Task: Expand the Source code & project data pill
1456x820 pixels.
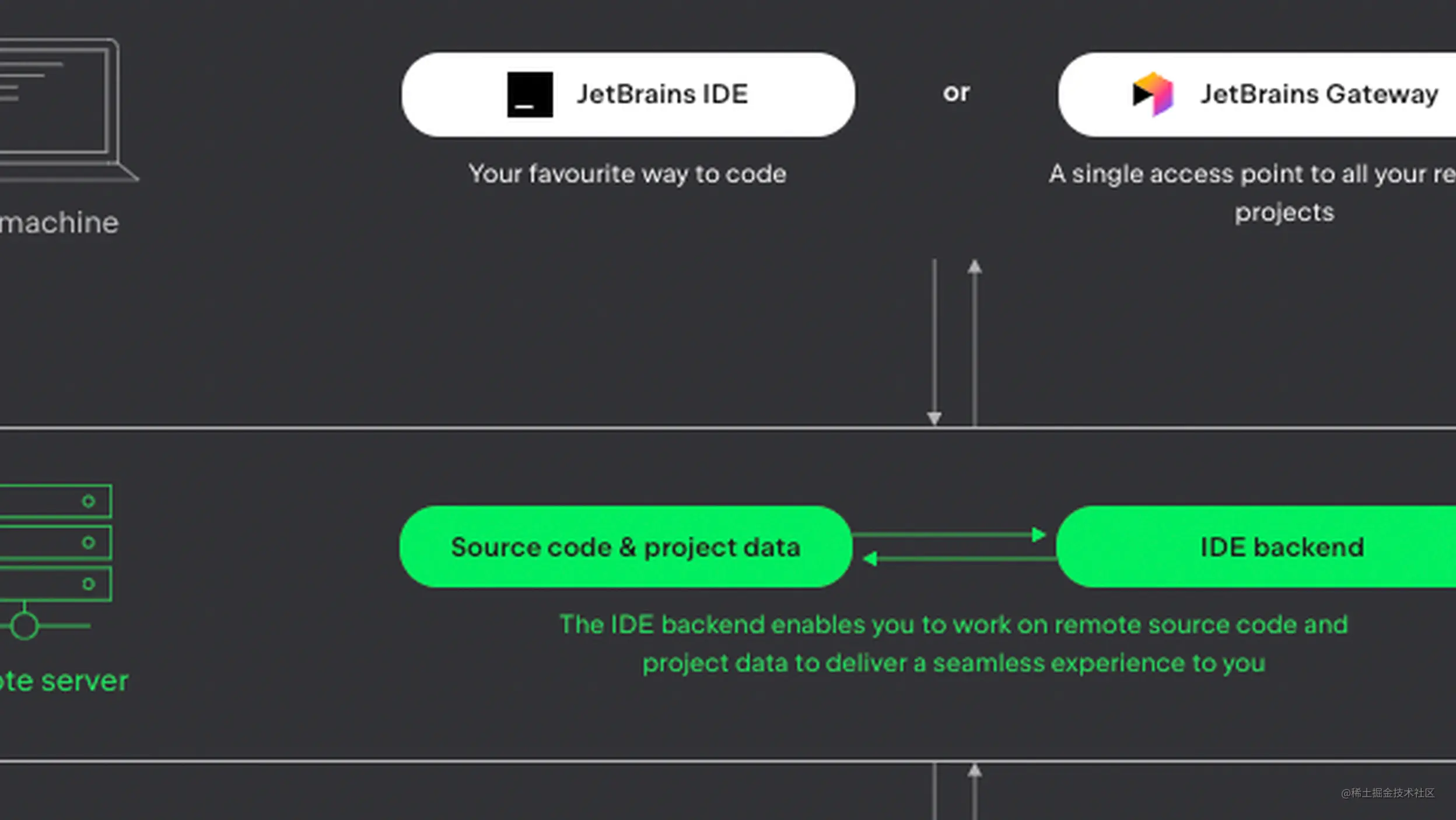Action: coord(625,547)
